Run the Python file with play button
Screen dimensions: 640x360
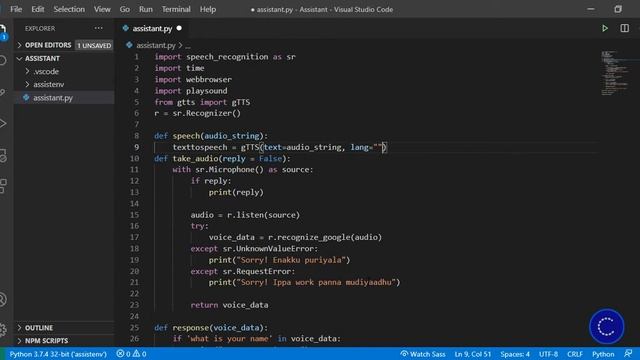coord(605,28)
